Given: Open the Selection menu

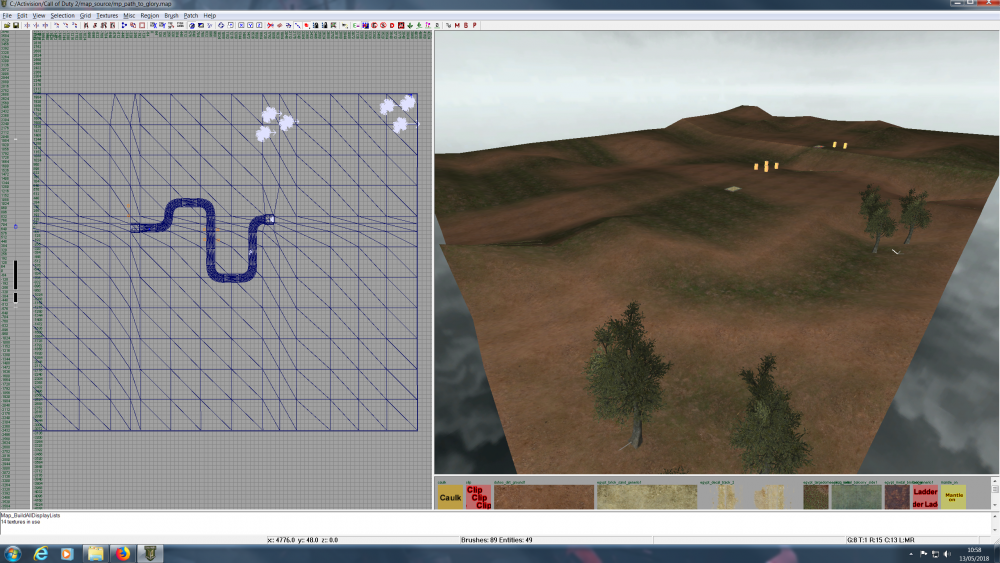Looking at the screenshot, I should [x=62, y=16].
